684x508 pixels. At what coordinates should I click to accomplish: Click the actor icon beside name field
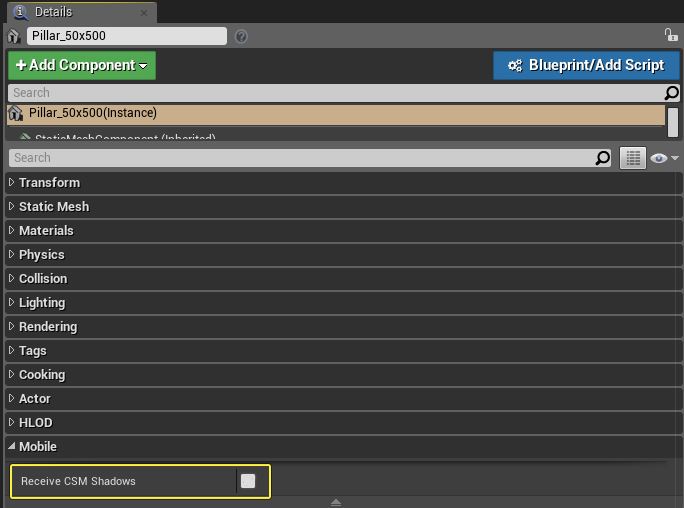tap(14, 36)
